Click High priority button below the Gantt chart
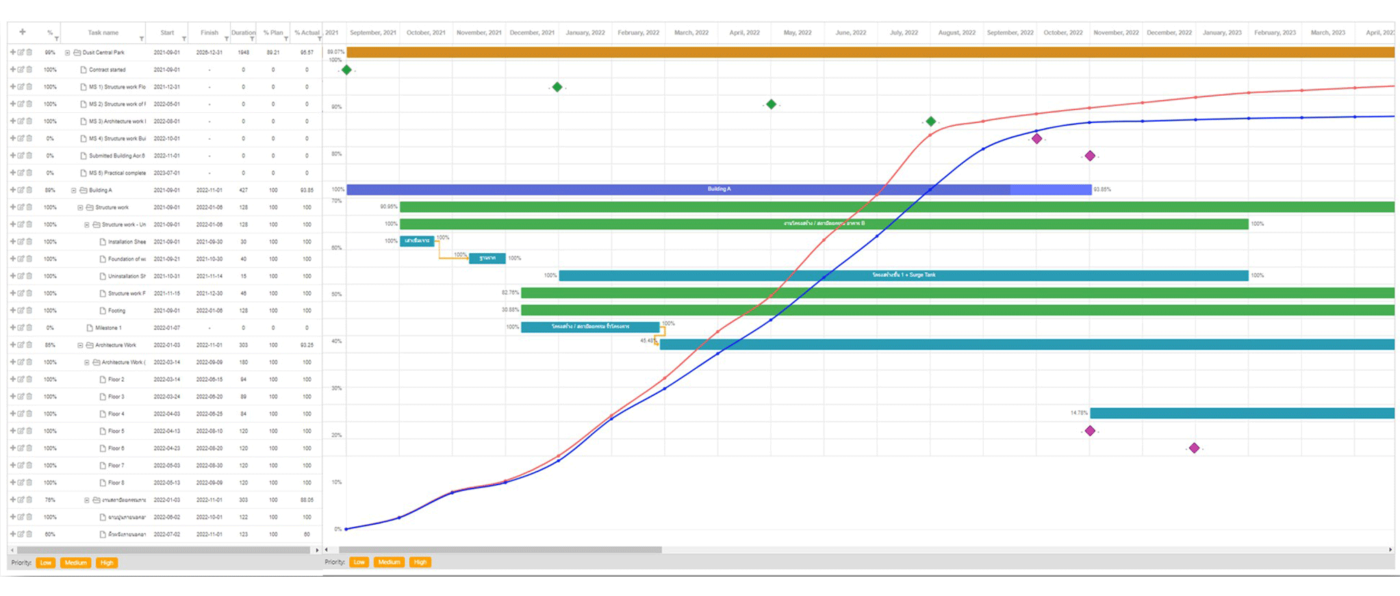Image resolution: width=1400 pixels, height=596 pixels. tap(420, 563)
